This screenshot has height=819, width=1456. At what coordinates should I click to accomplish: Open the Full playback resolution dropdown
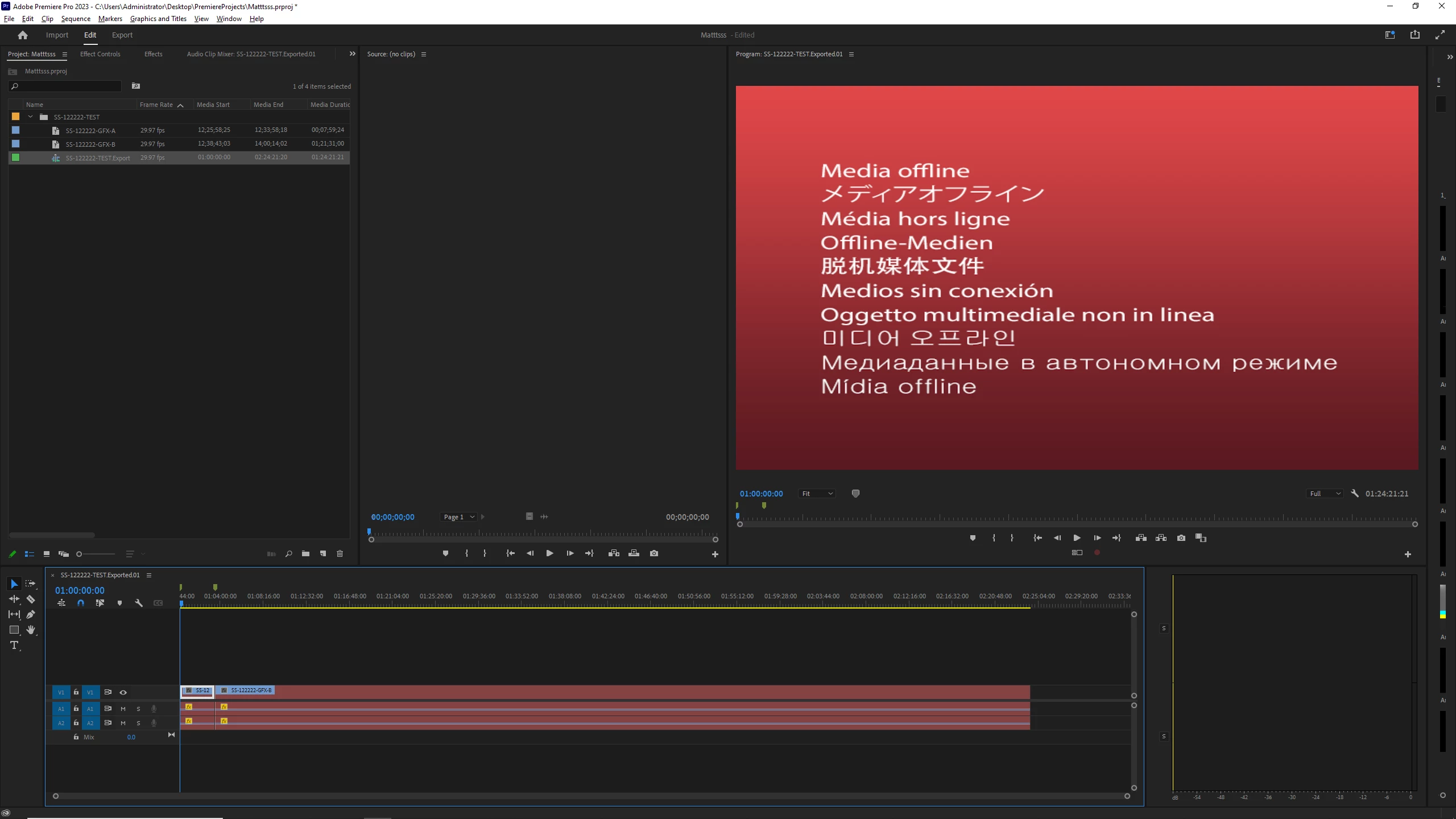click(1325, 494)
